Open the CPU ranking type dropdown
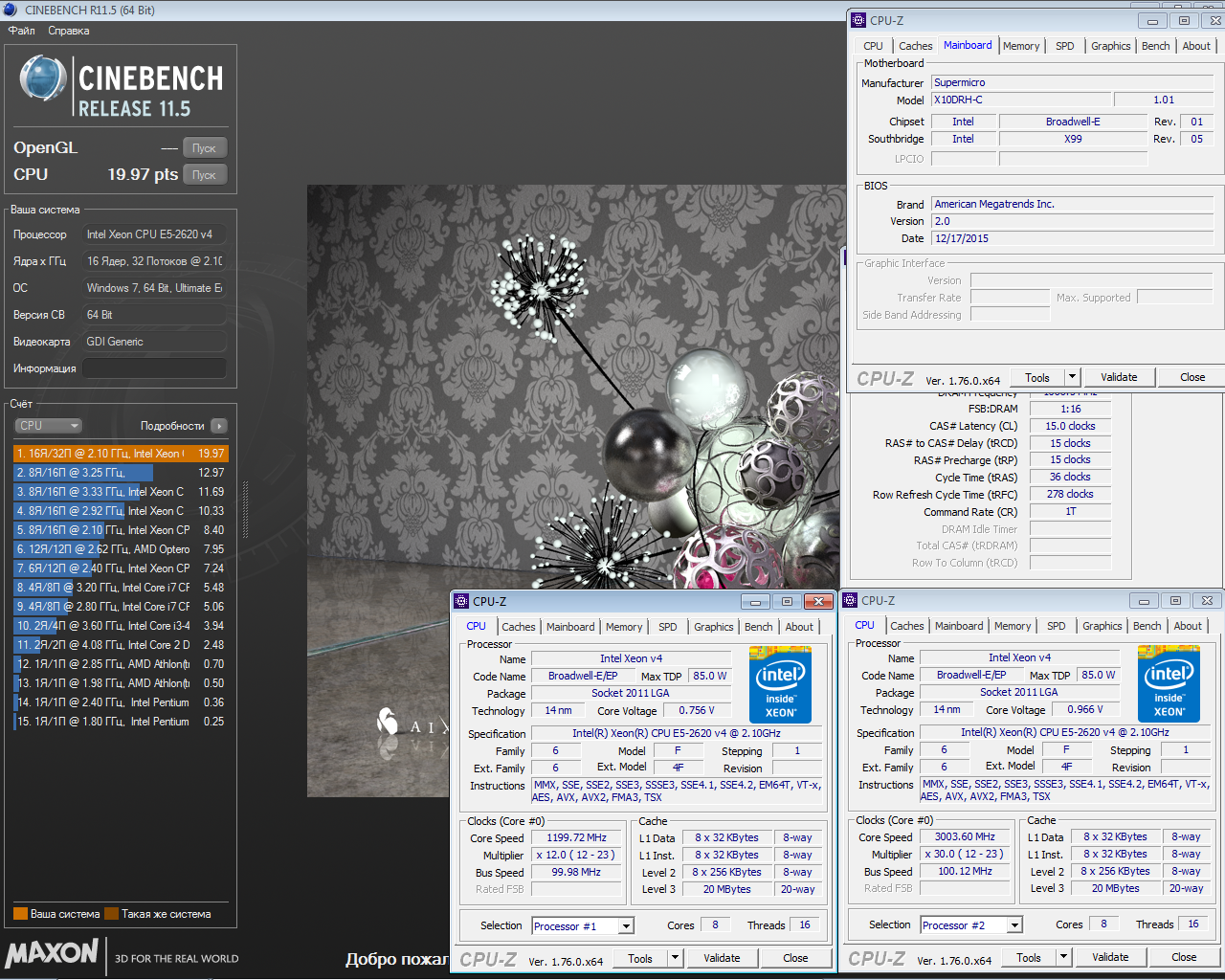 coord(48,426)
